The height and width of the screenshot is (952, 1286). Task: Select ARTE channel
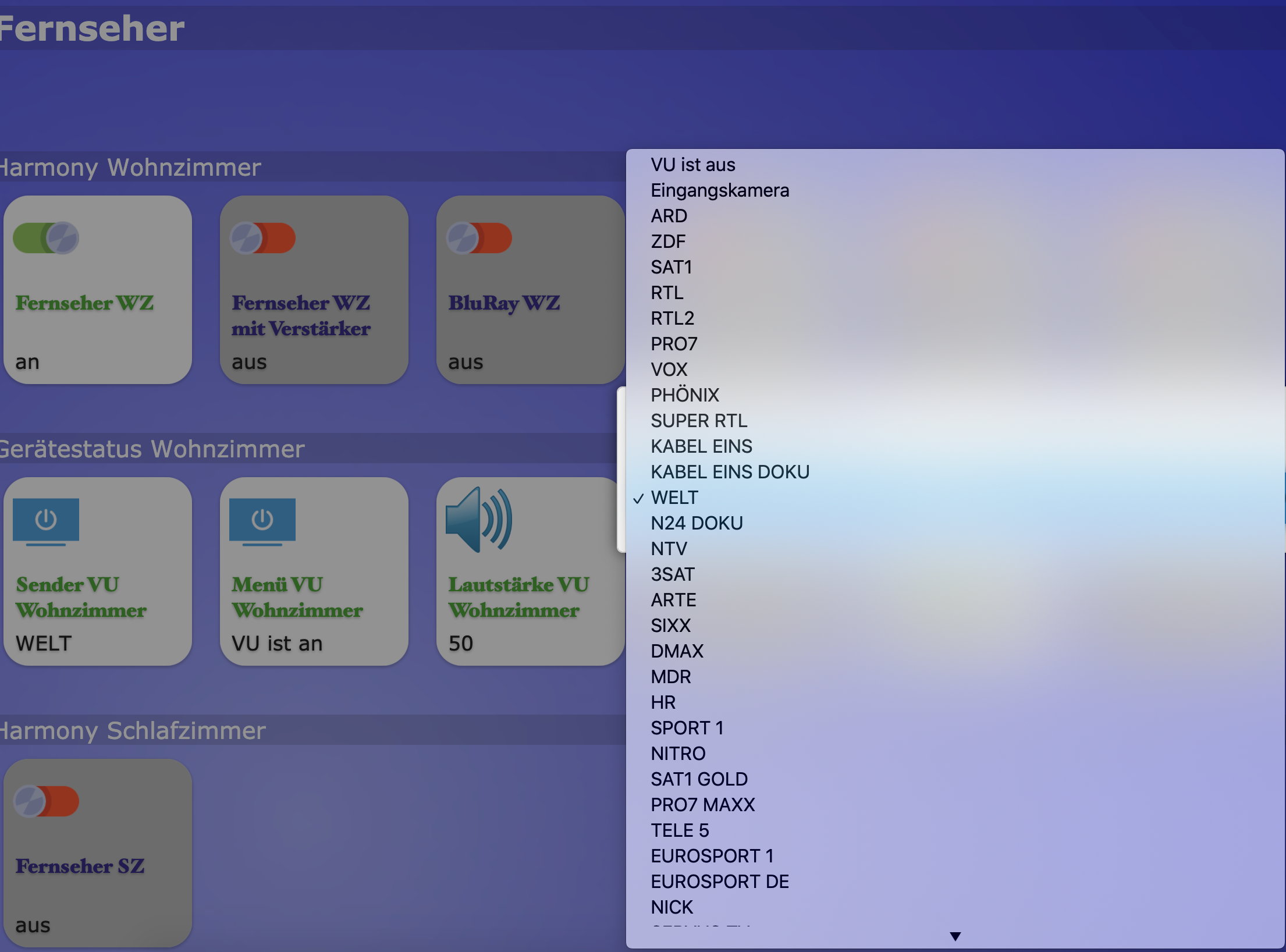tap(955, 600)
